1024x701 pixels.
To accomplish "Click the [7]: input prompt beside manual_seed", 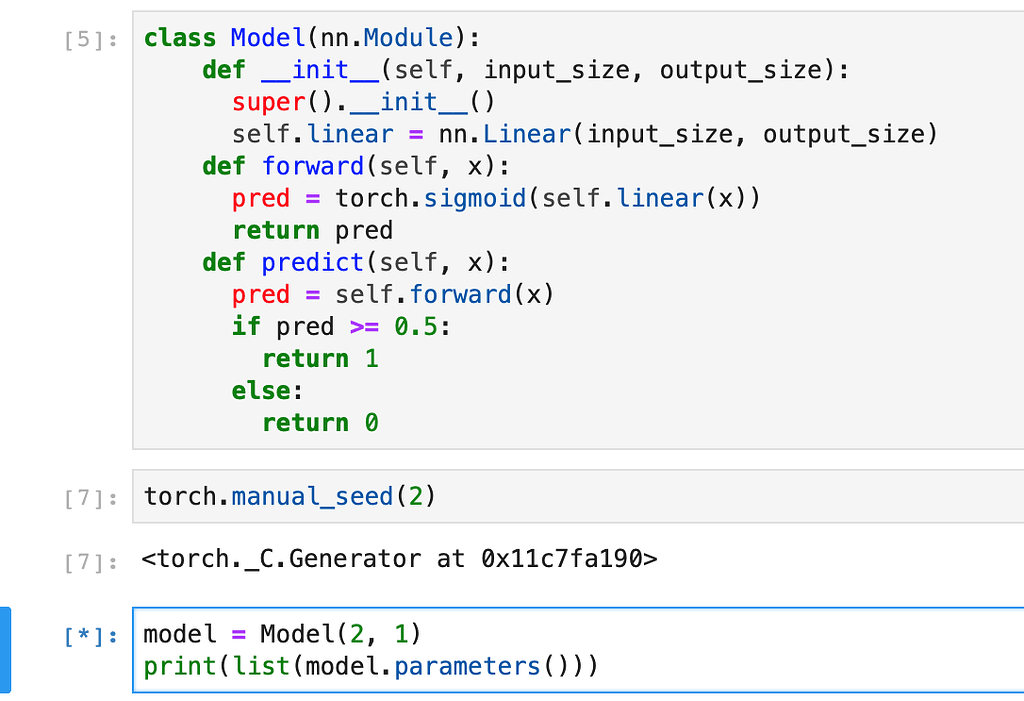I will 91,498.
